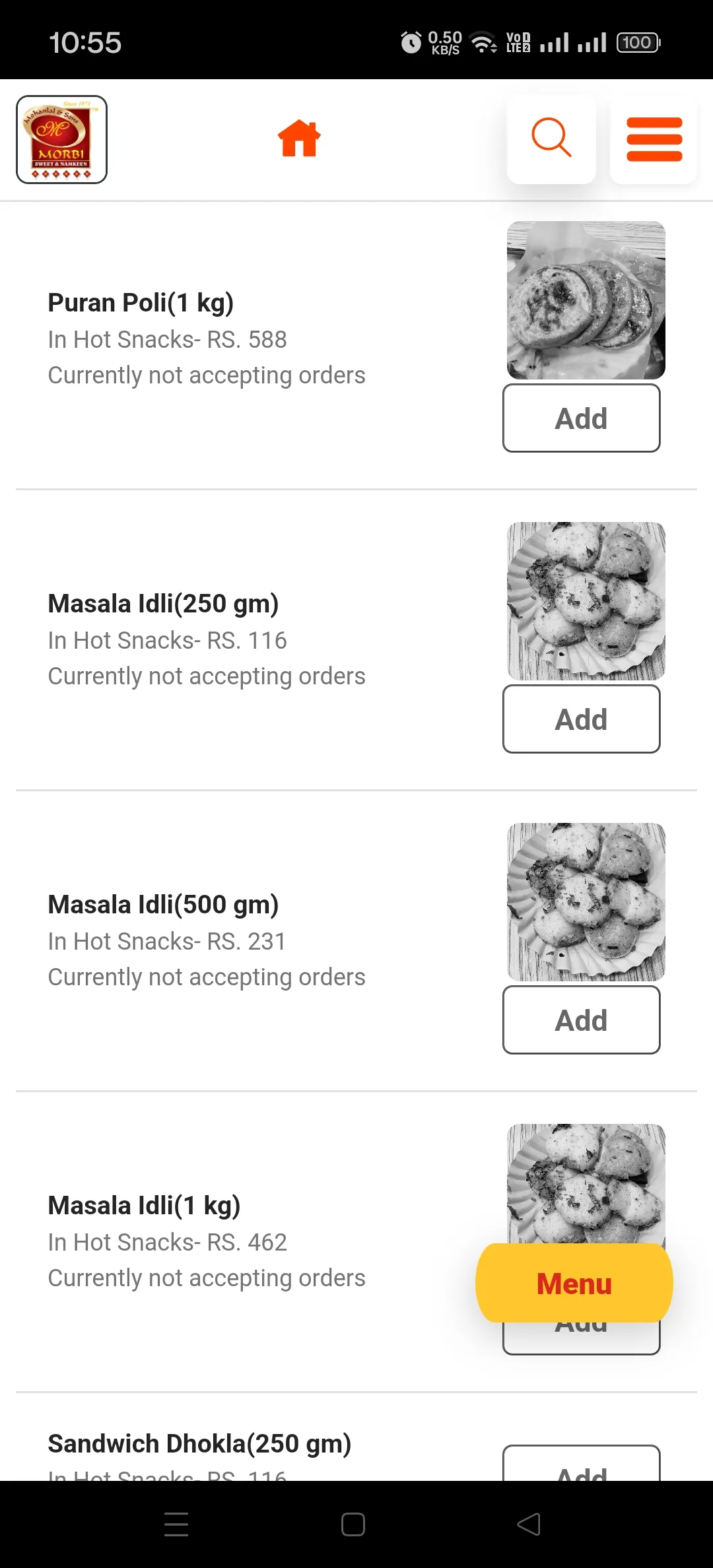This screenshot has height=1568, width=713.
Task: Open Puran Poli(1 kg) item title
Action: click(141, 303)
